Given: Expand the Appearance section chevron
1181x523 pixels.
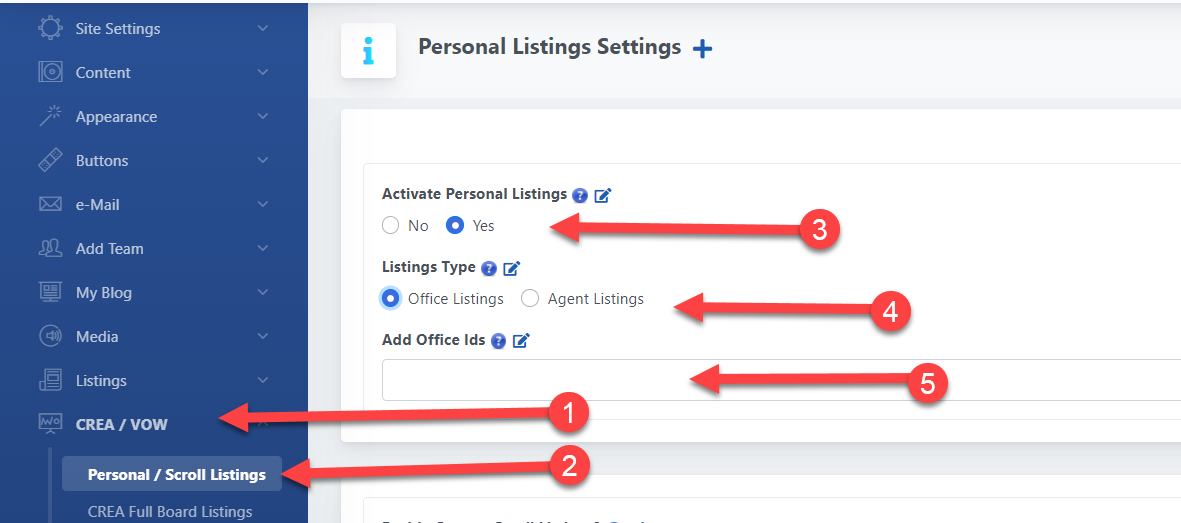Looking at the screenshot, I should (x=263, y=117).
